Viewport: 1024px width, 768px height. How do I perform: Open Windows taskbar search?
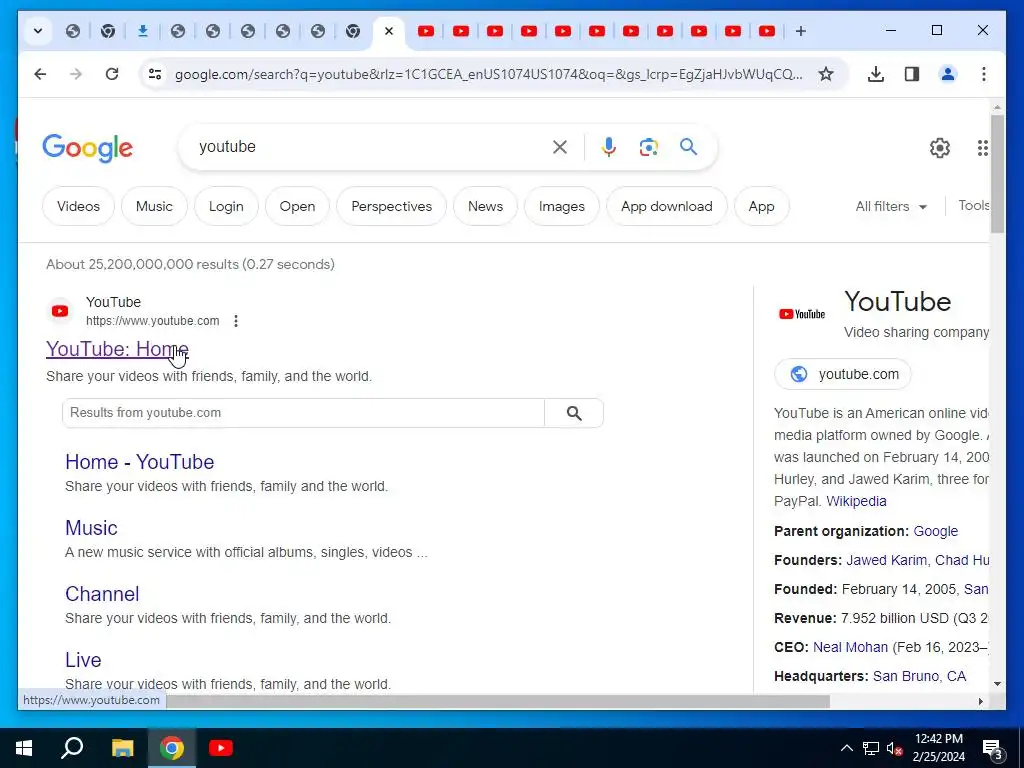(72, 748)
